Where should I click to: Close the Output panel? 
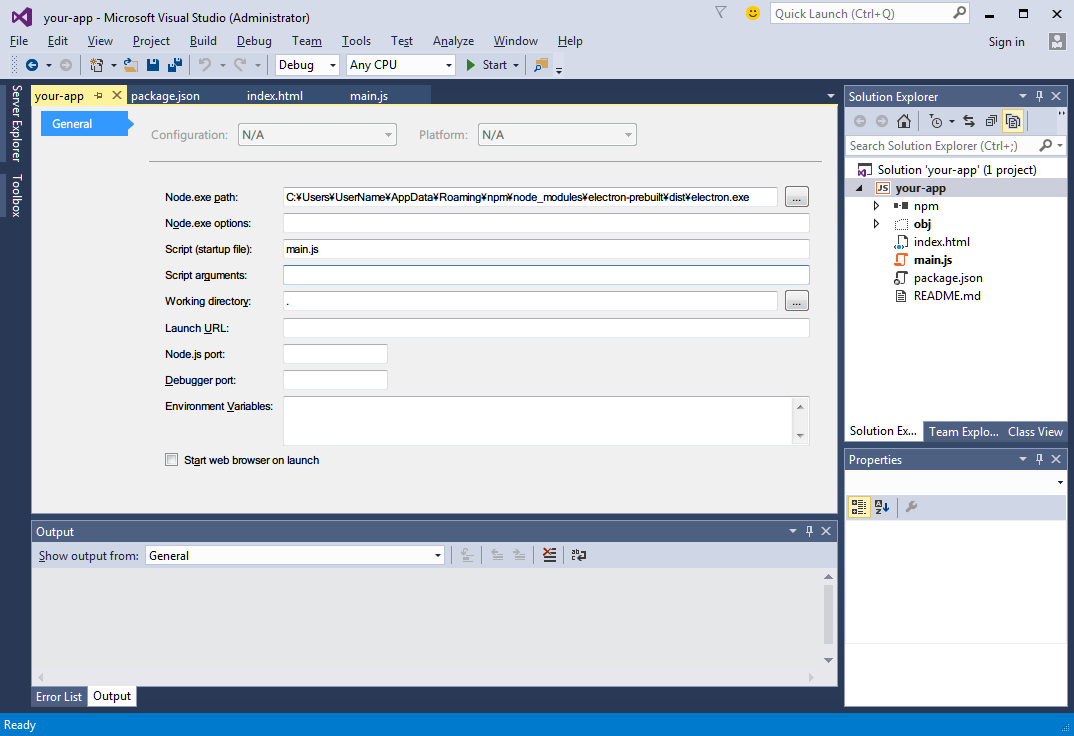tap(826, 531)
